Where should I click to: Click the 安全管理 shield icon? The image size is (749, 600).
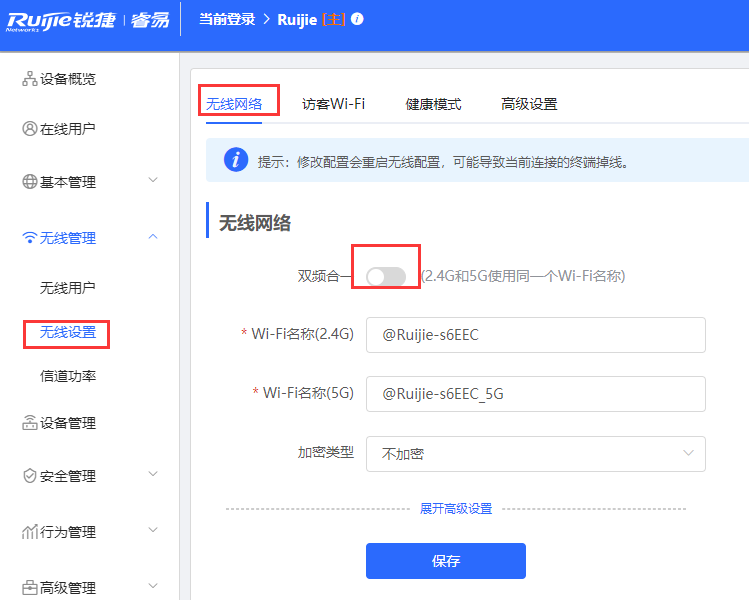(29, 476)
